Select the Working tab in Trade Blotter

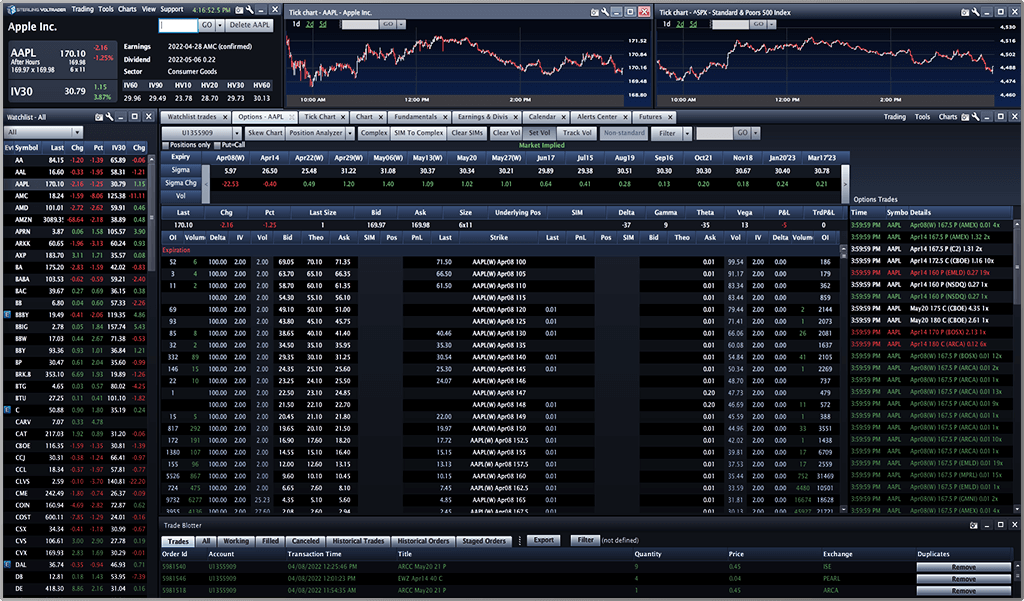click(236, 541)
